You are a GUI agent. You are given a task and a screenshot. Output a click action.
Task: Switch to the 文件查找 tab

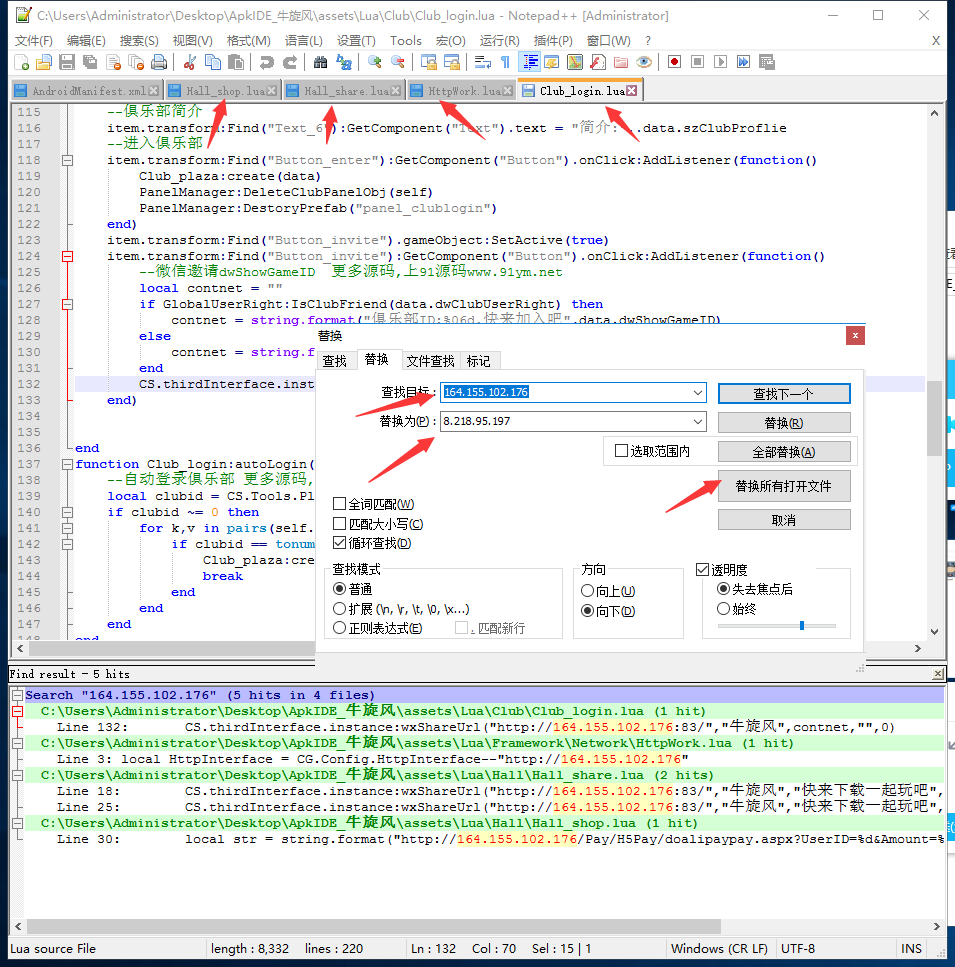431,361
